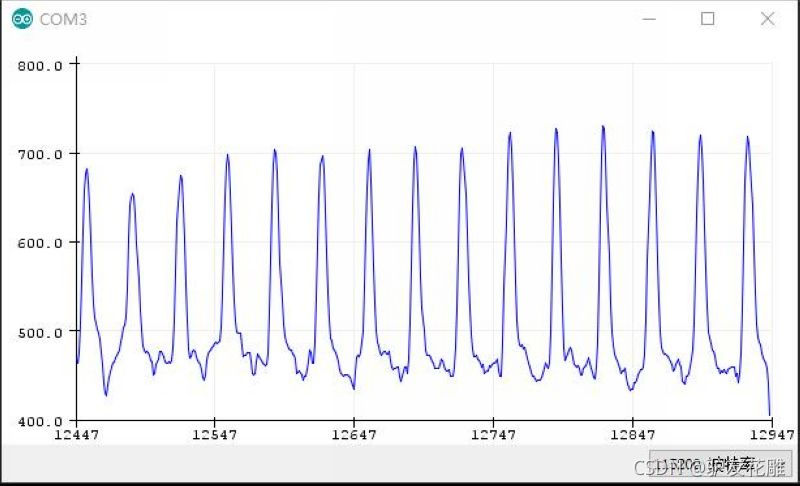The height and width of the screenshot is (486, 800).
Task: Click the 12747 x-axis label
Action: (x=493, y=434)
